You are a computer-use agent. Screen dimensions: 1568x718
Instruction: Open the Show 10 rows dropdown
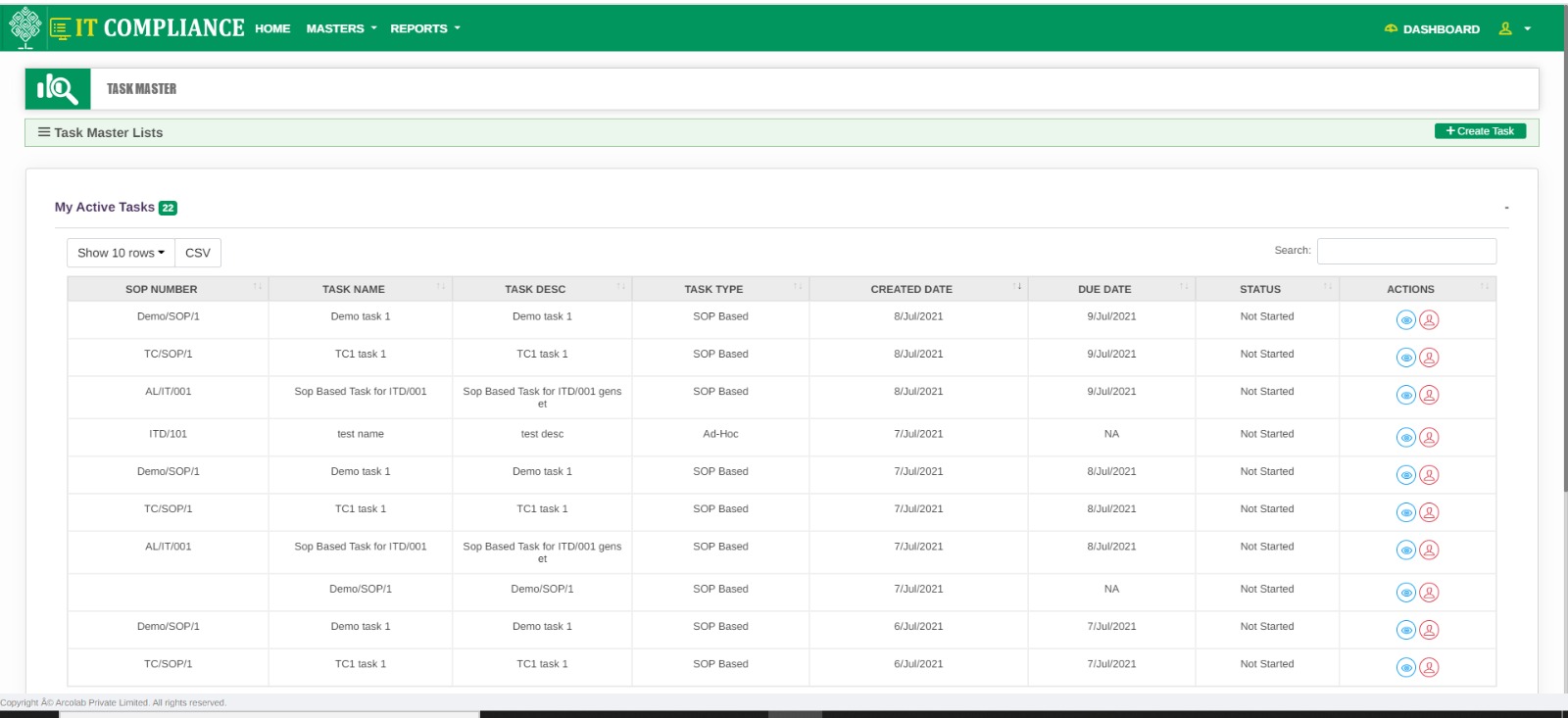point(121,253)
